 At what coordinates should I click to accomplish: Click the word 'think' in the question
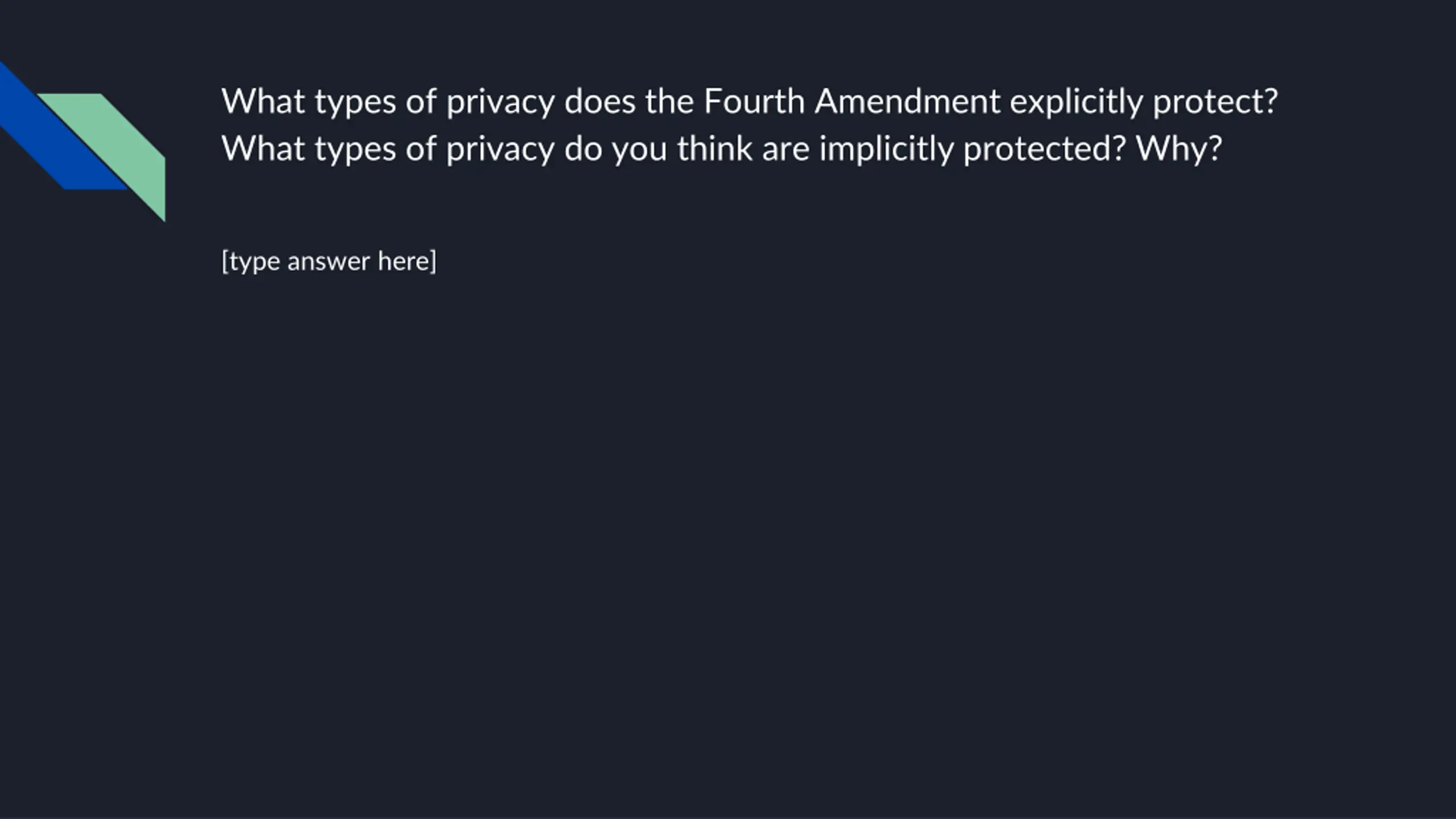[714, 149]
